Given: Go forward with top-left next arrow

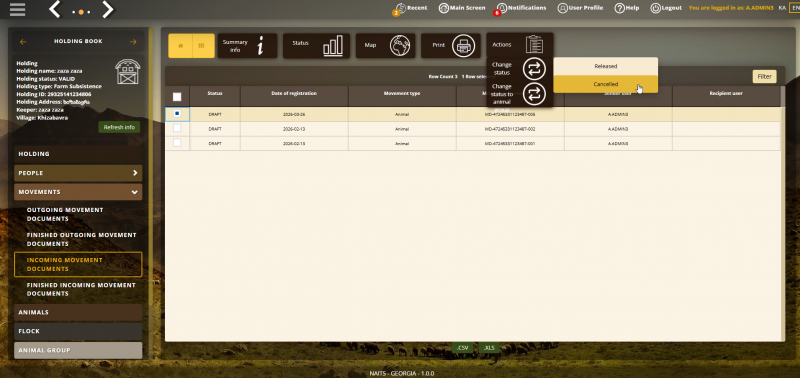Looking at the screenshot, I should tap(108, 9).
